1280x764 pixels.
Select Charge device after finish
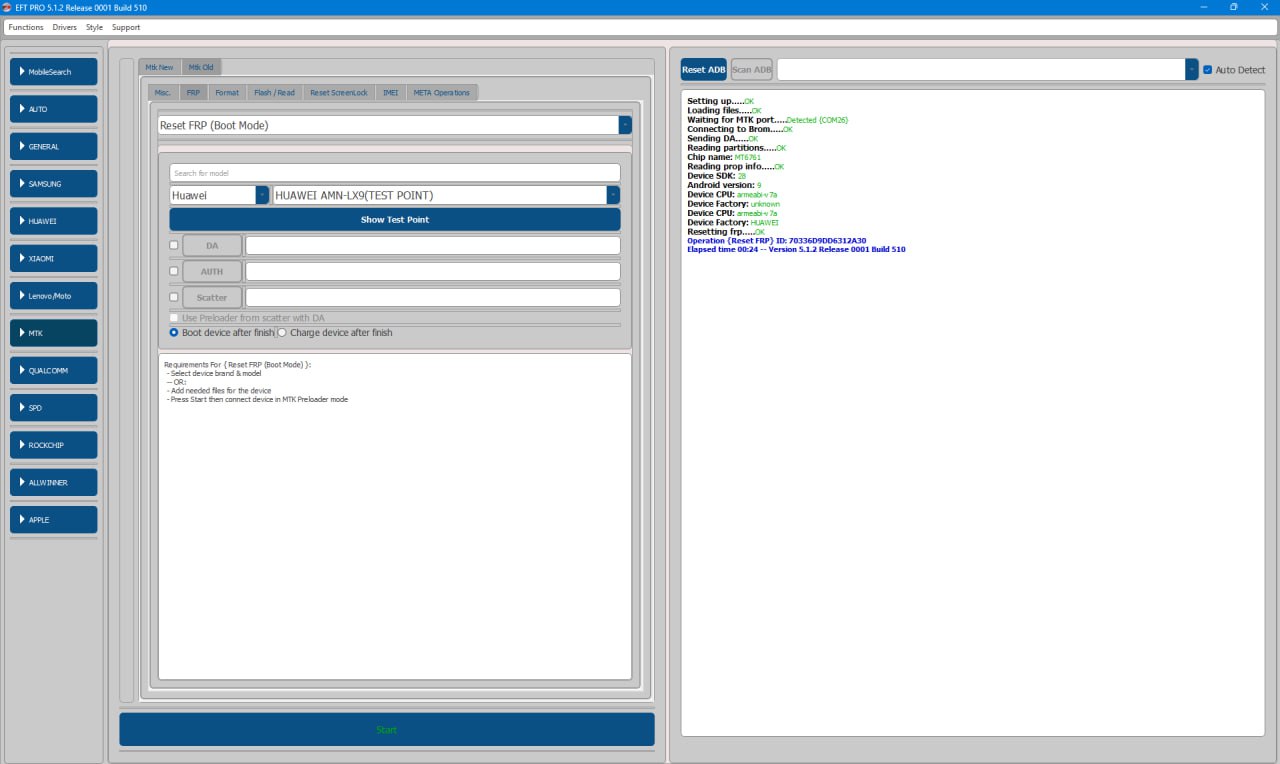282,332
